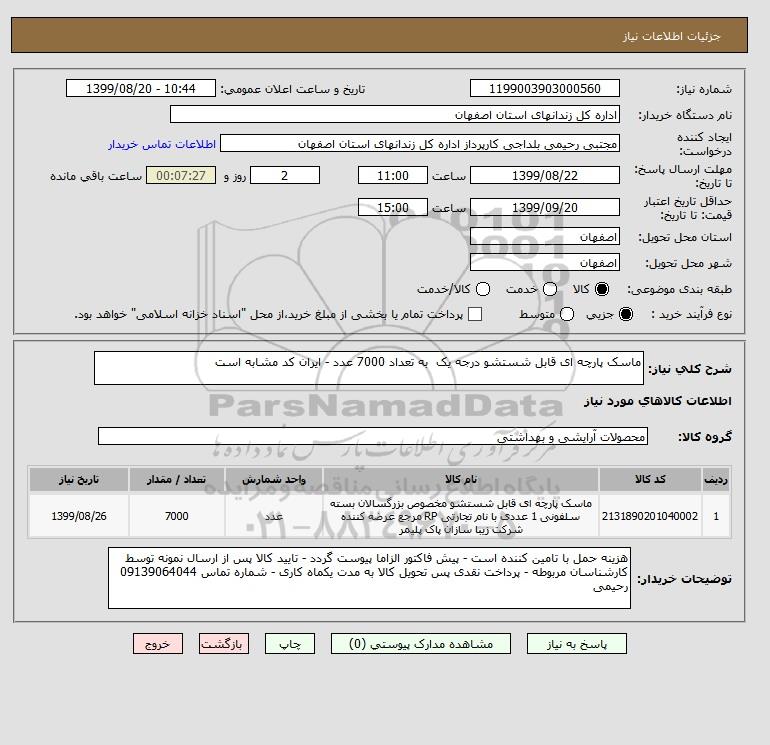Select the خدمت radio button
This screenshot has height=745, width=770.
[550, 289]
